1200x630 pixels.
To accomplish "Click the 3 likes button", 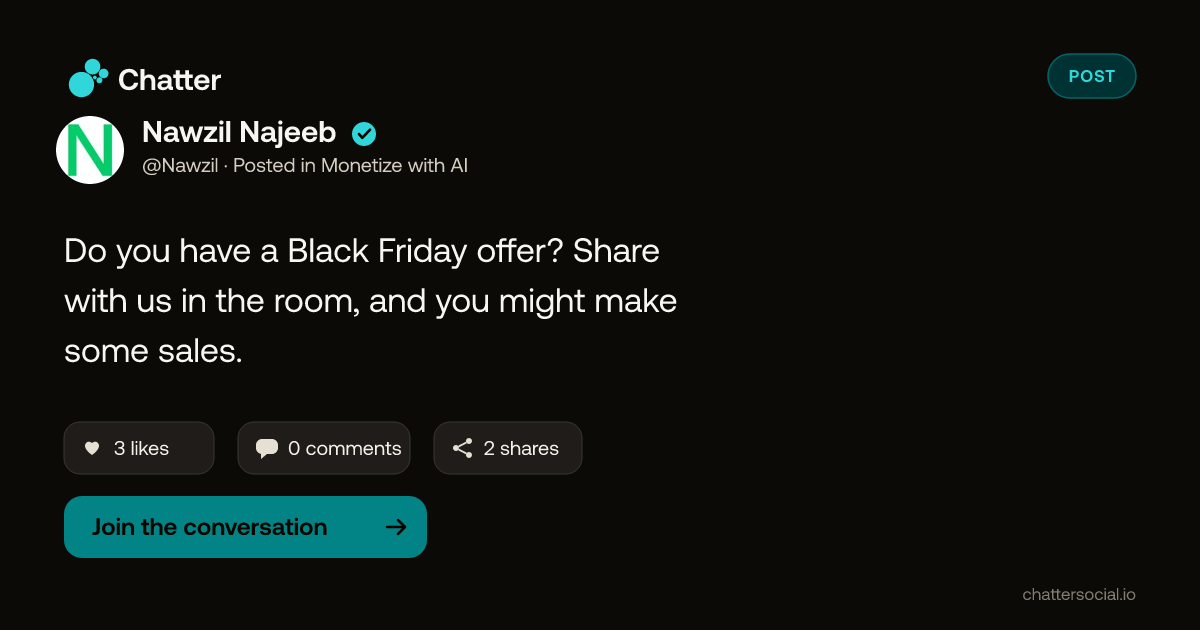I will tap(139, 448).
